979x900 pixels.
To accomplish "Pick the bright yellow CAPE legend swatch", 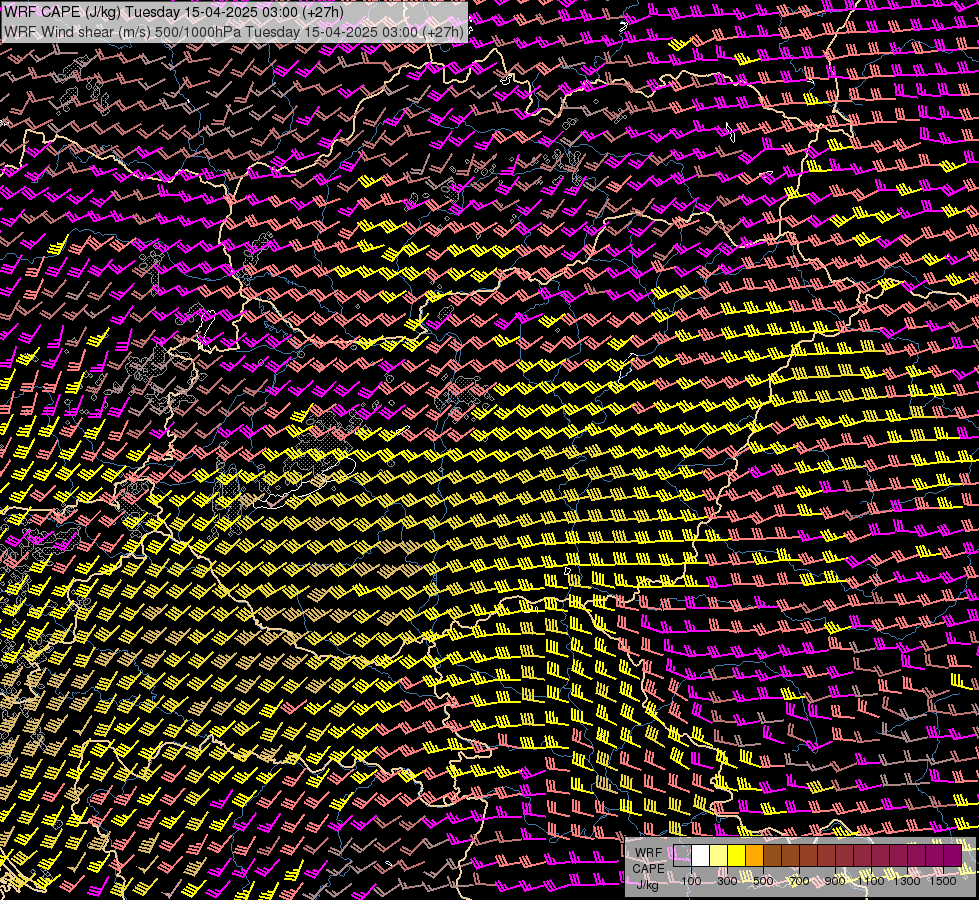I will pos(737,855).
